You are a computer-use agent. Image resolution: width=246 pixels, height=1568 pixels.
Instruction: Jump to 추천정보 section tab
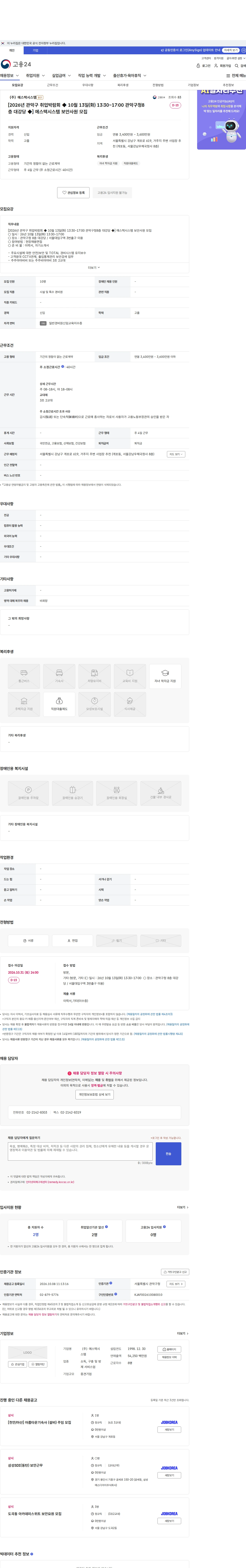(228, 85)
